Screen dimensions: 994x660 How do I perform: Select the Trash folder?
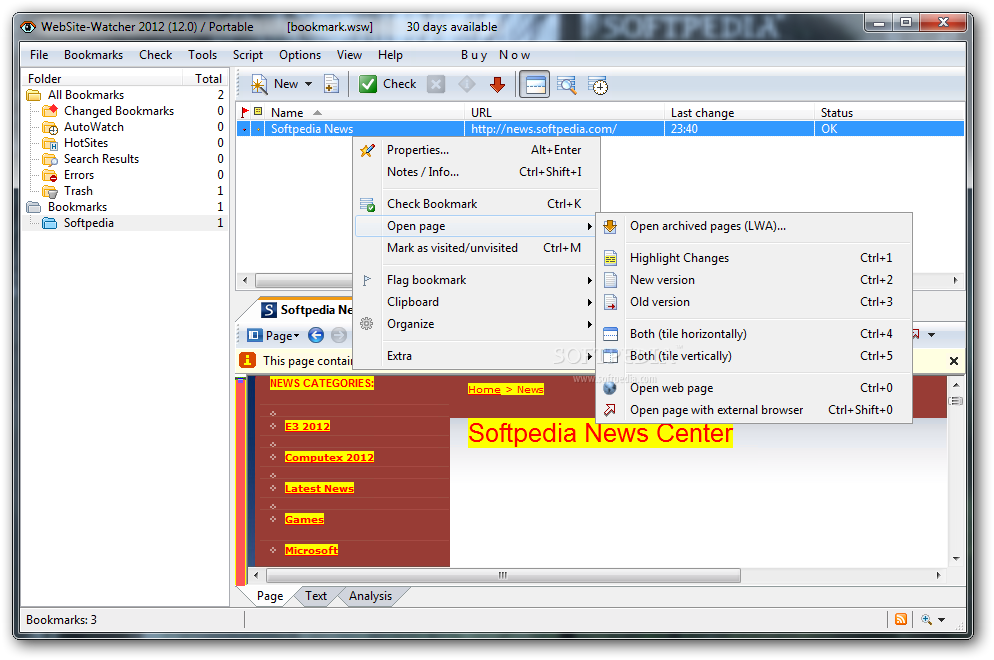(x=78, y=191)
